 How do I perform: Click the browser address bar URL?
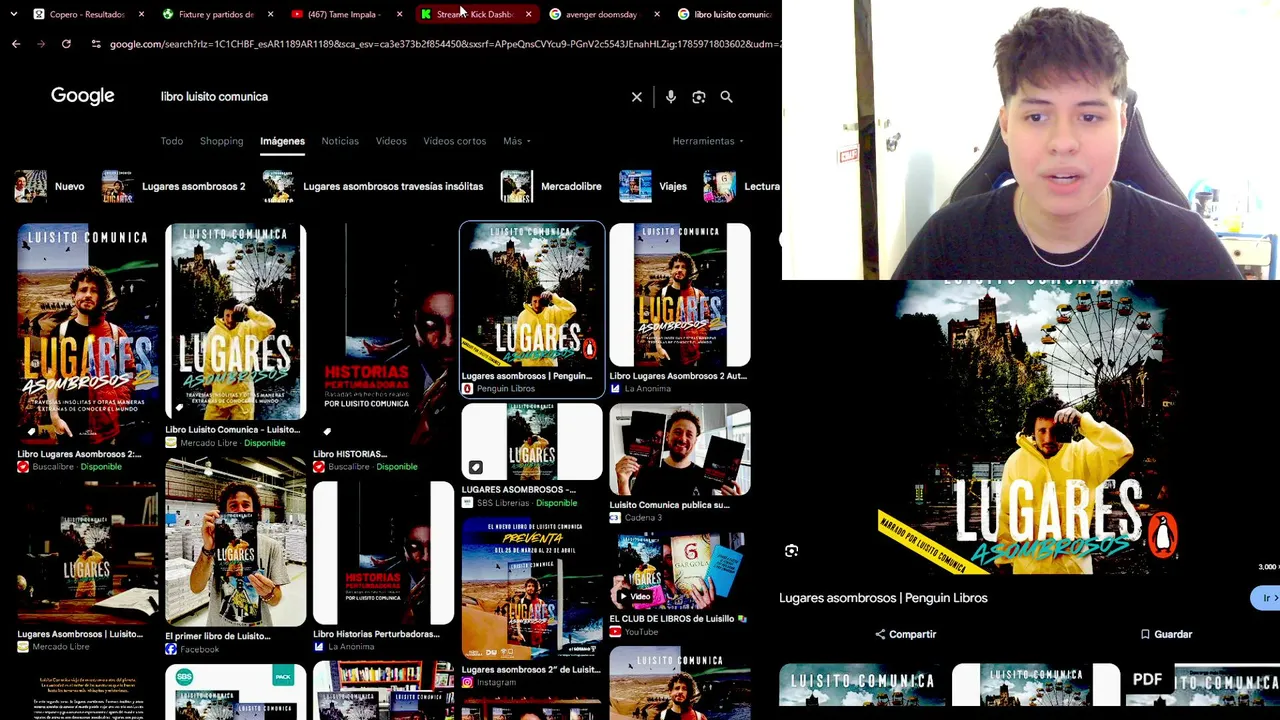(x=445, y=44)
